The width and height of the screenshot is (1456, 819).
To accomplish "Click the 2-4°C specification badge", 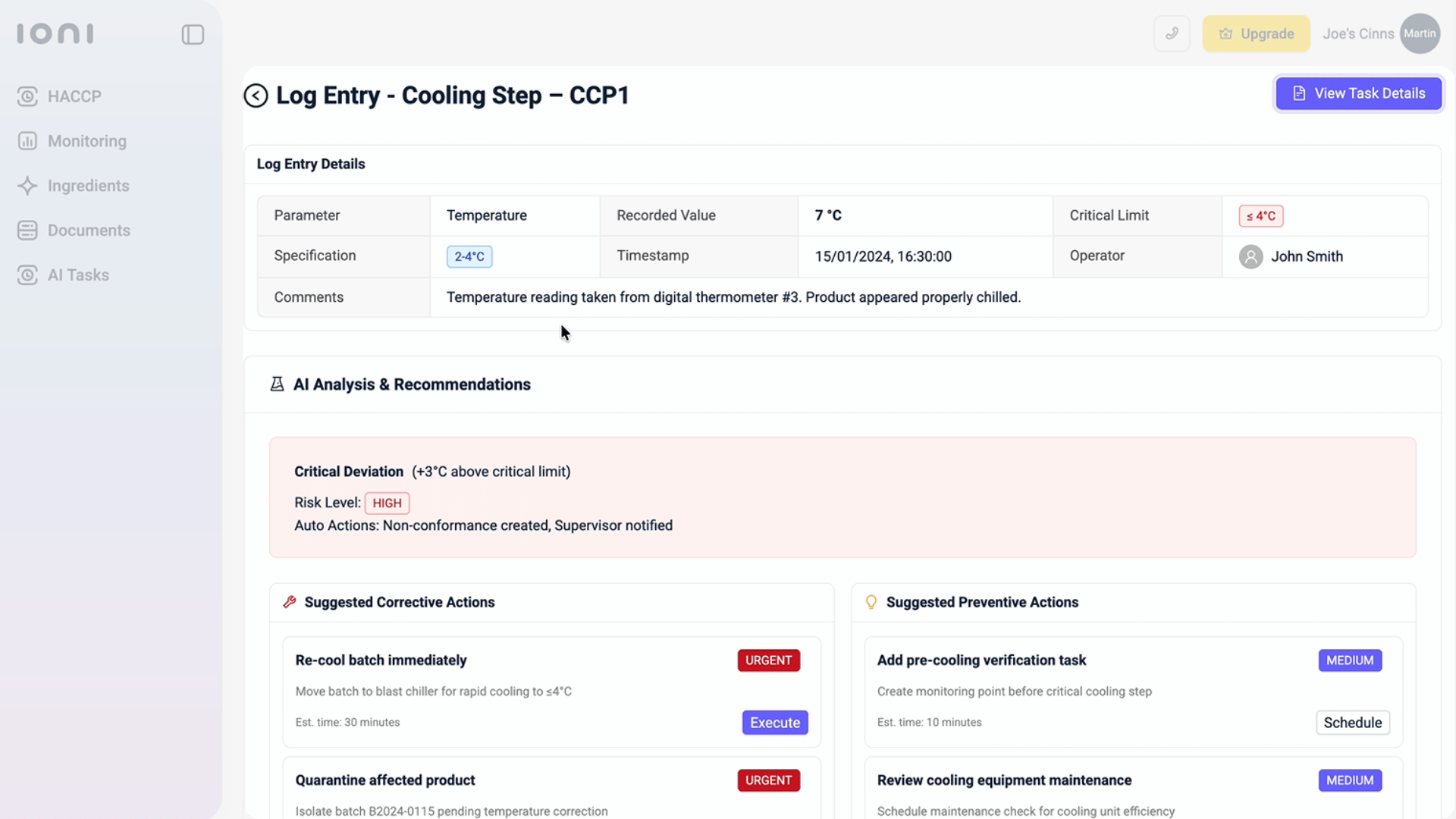I will 469,256.
